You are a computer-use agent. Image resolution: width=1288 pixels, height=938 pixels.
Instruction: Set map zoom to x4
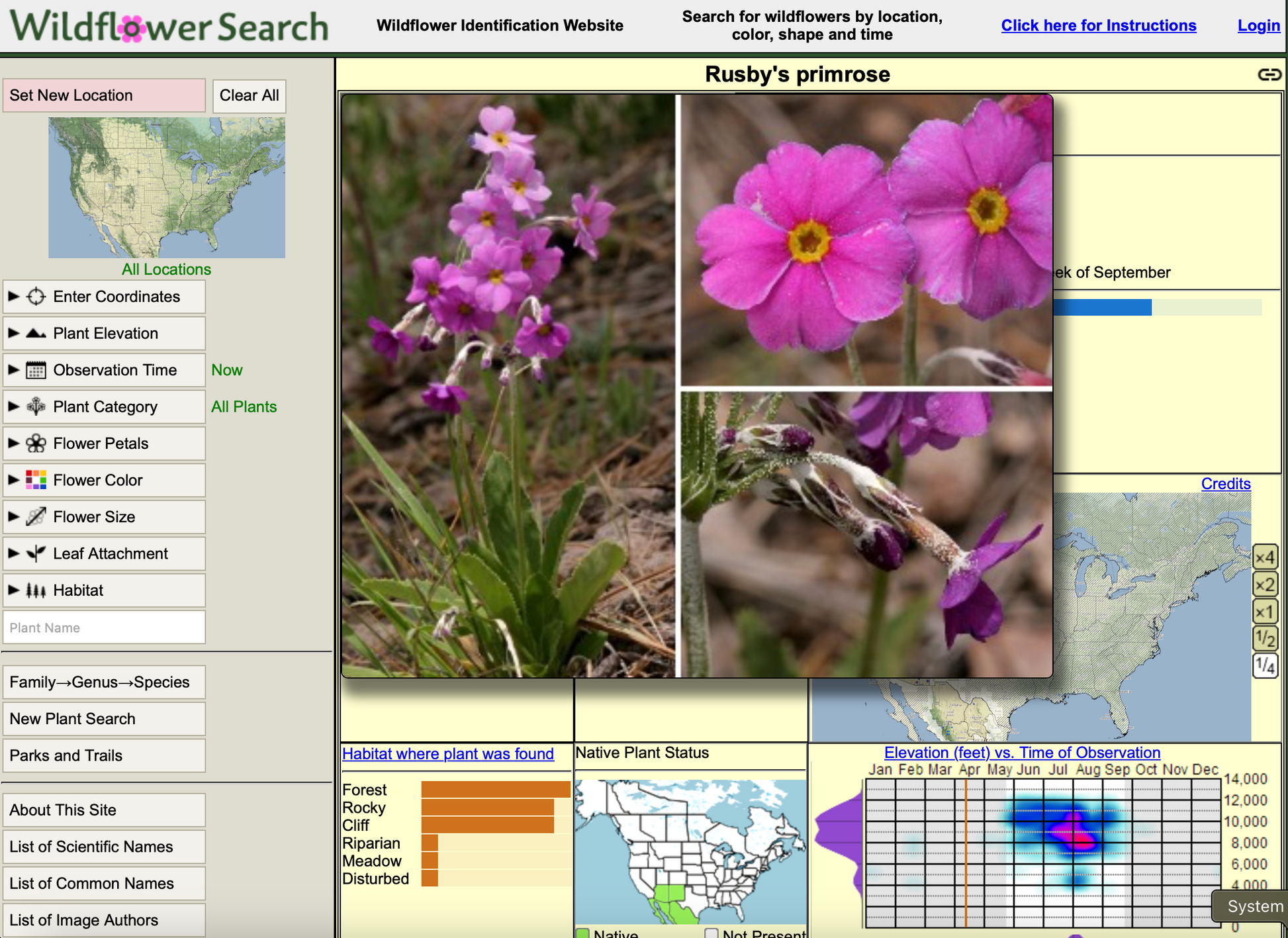click(x=1264, y=557)
